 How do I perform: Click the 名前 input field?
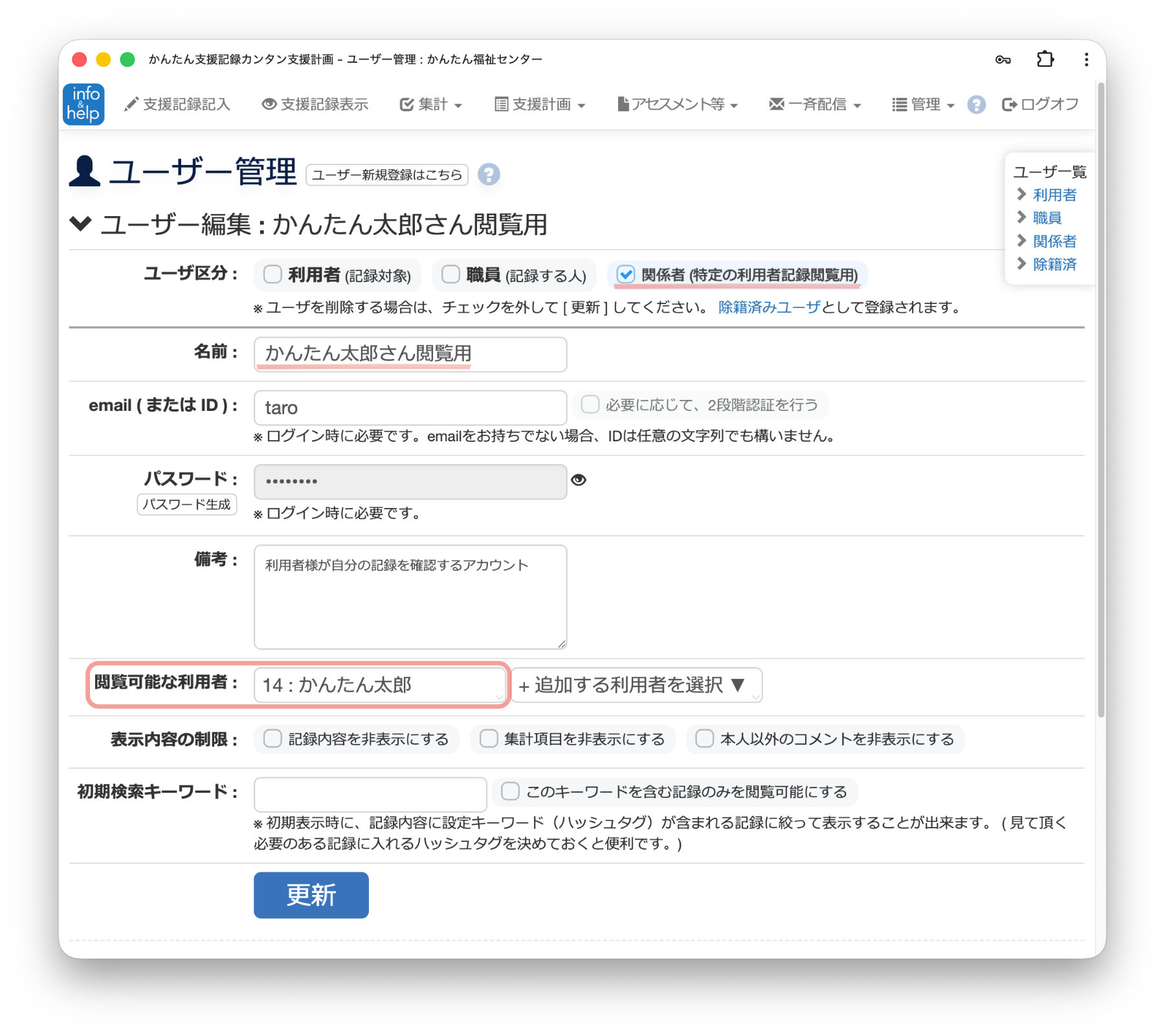[x=410, y=354]
